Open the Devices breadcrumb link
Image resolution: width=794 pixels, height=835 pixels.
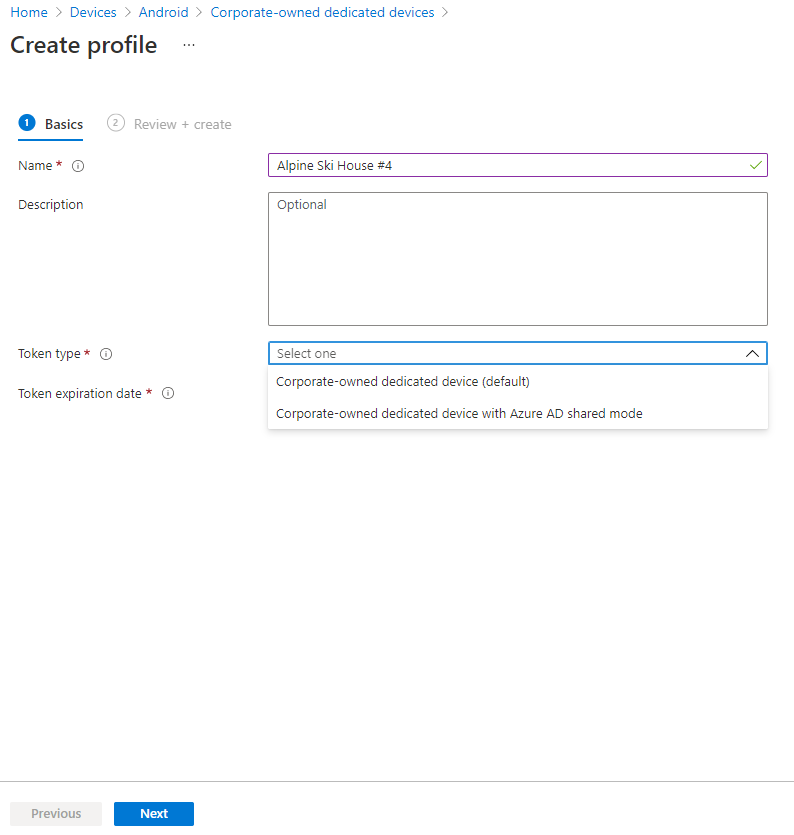click(x=93, y=12)
